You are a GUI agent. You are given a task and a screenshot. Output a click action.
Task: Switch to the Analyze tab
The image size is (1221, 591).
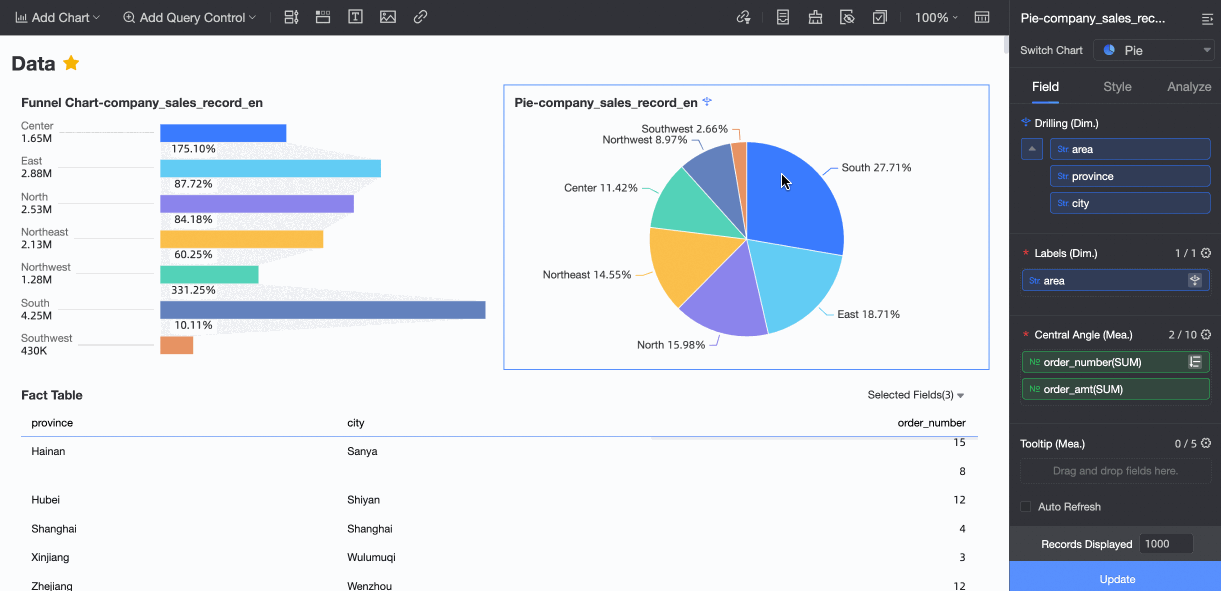click(x=1189, y=87)
